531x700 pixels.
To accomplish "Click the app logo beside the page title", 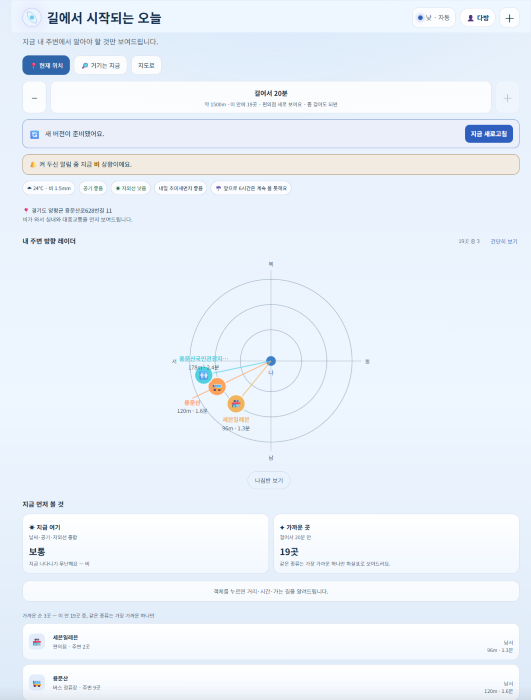I will [x=32, y=18].
